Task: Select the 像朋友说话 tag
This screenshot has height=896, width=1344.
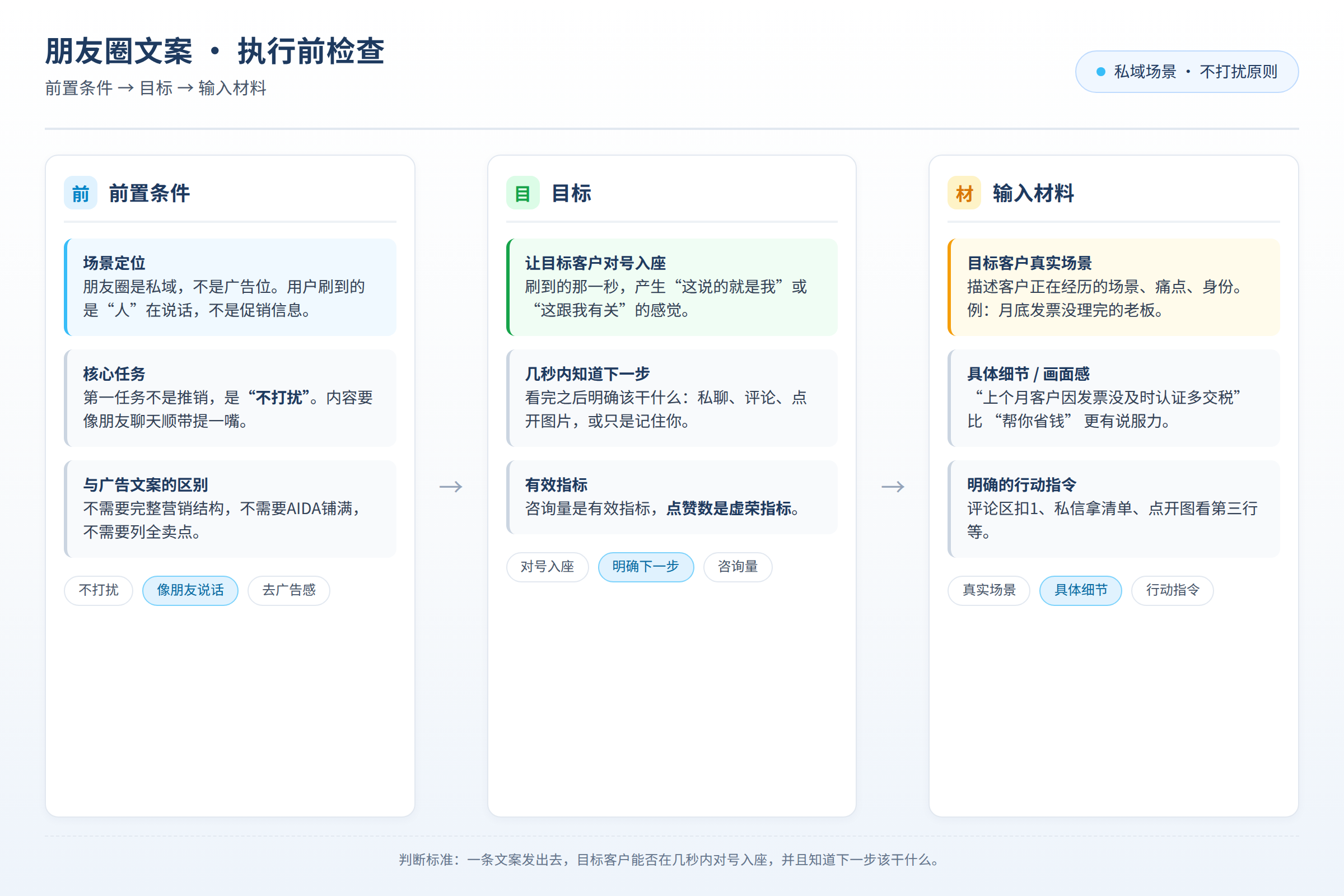Action: (190, 590)
